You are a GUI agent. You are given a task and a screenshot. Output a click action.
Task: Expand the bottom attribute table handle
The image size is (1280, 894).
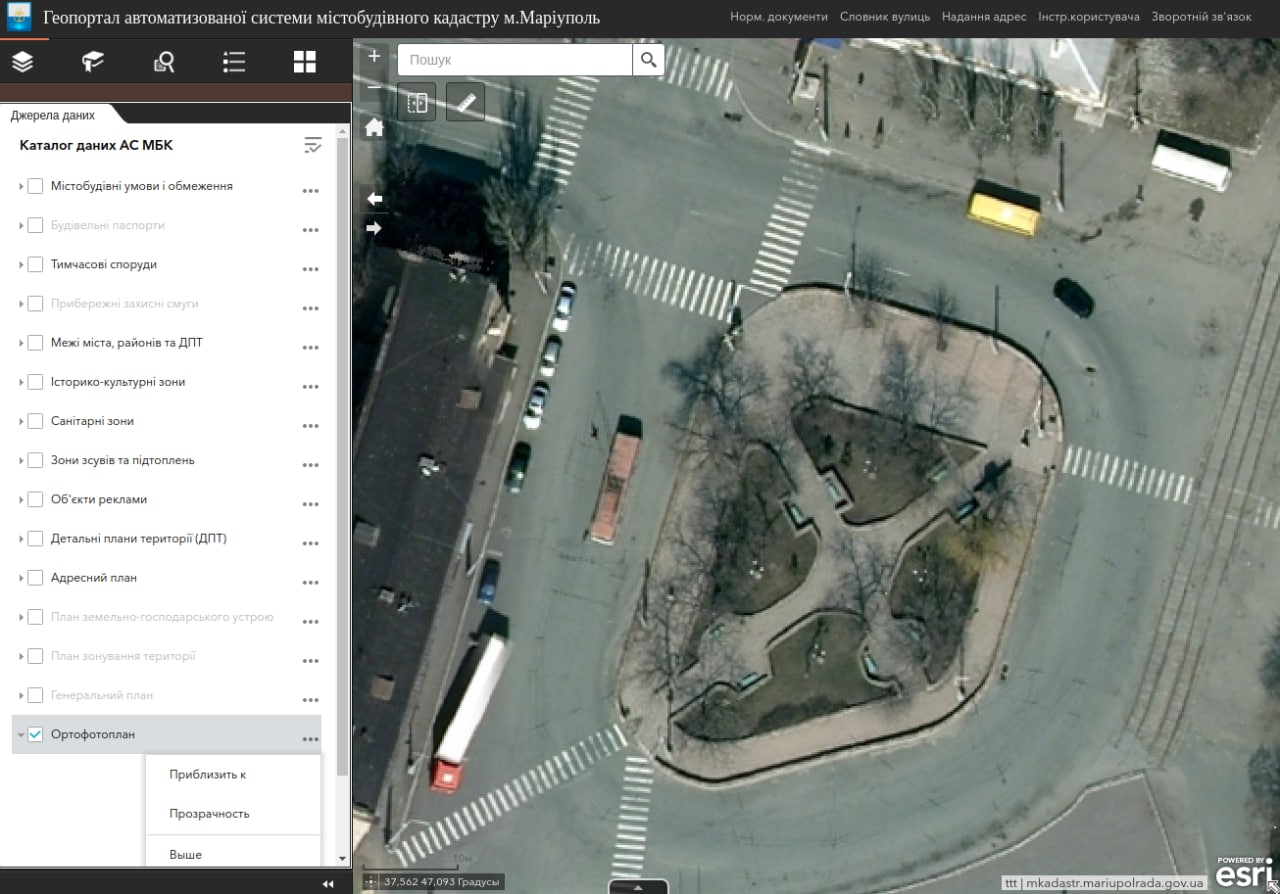(x=638, y=887)
